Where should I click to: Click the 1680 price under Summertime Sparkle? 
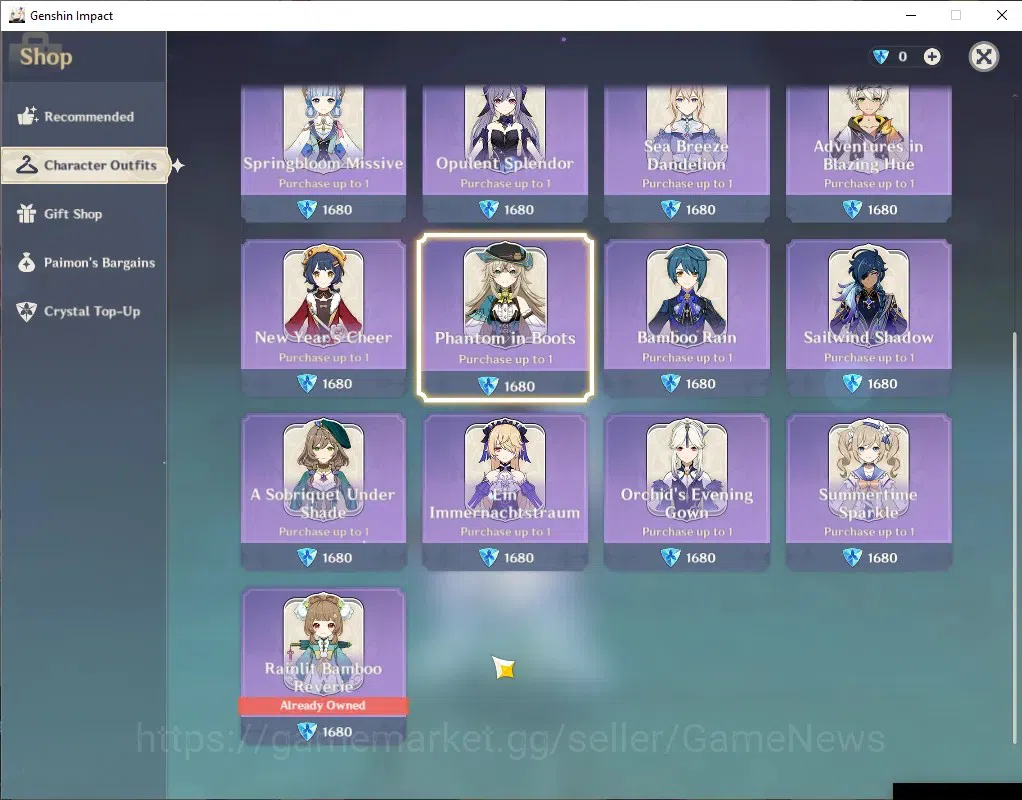click(883, 558)
